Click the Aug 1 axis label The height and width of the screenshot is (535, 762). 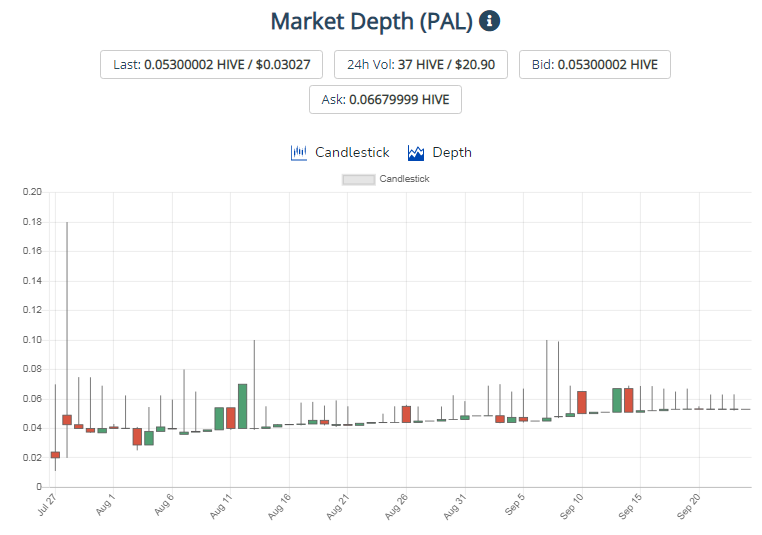[x=105, y=504]
